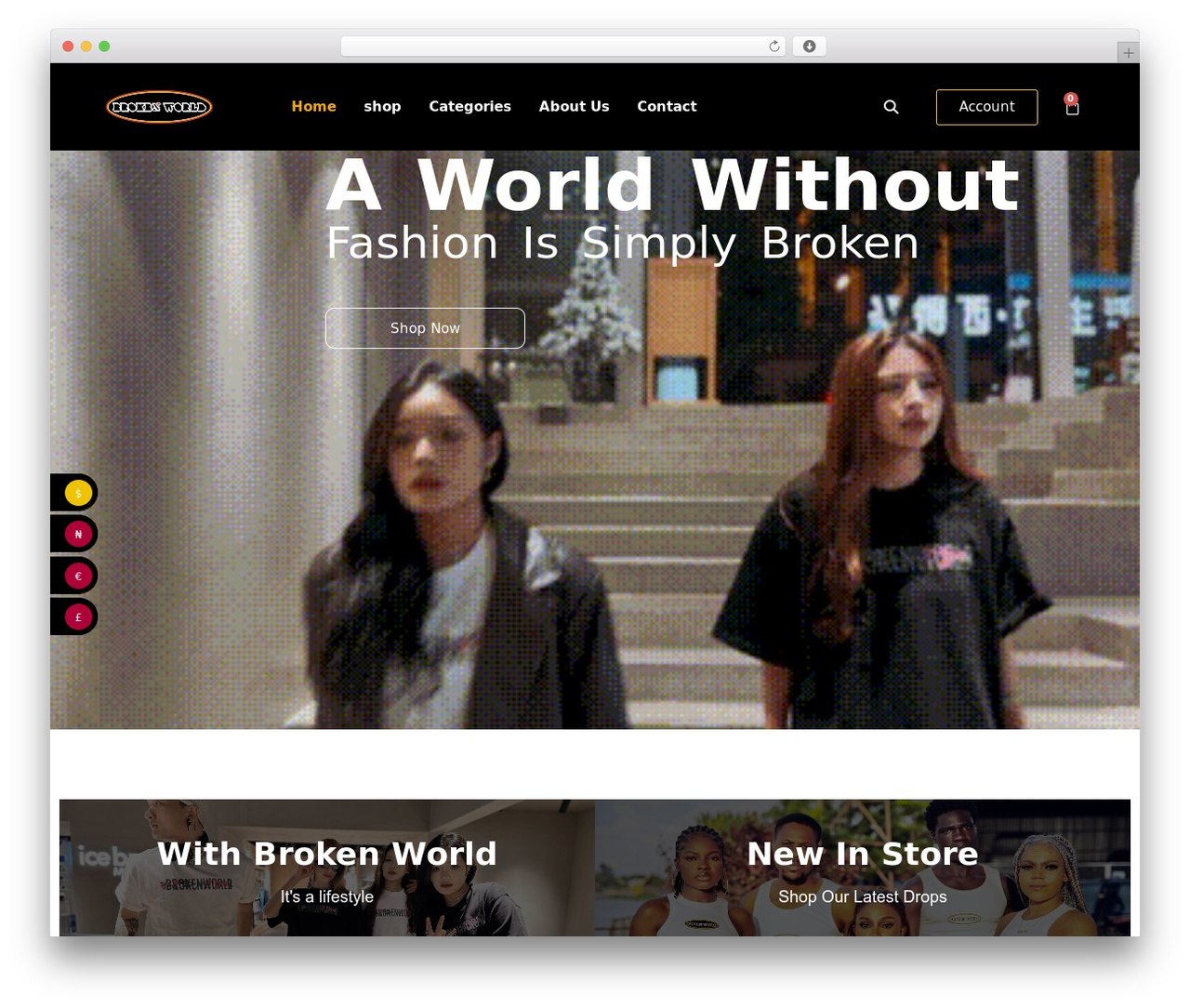Open the New In Store banner
The width and height of the screenshot is (1190, 1008).
pos(863,868)
